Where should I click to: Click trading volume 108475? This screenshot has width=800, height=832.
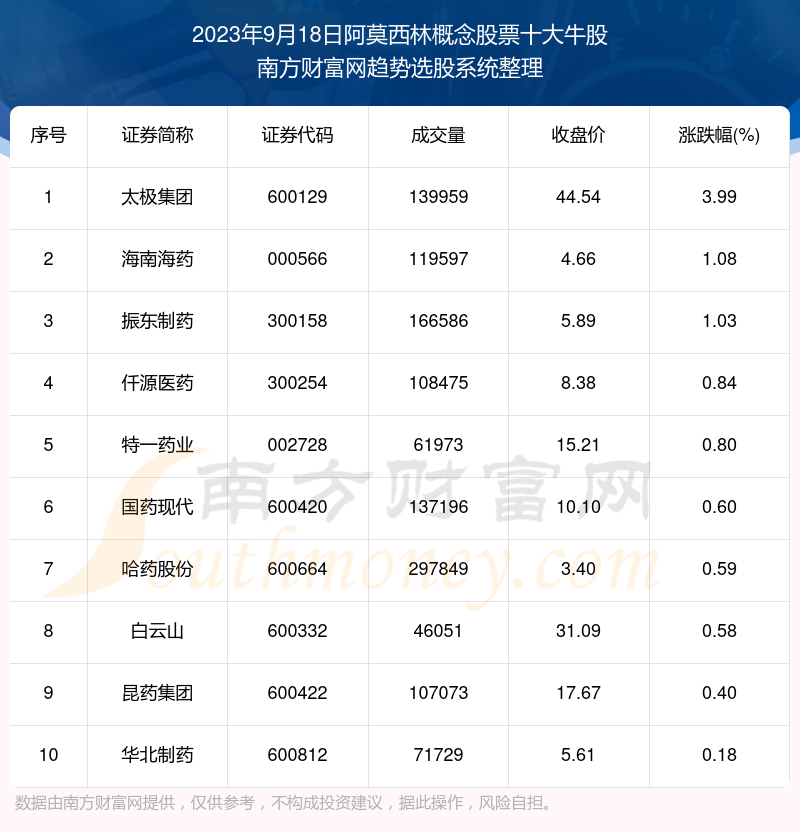[438, 383]
